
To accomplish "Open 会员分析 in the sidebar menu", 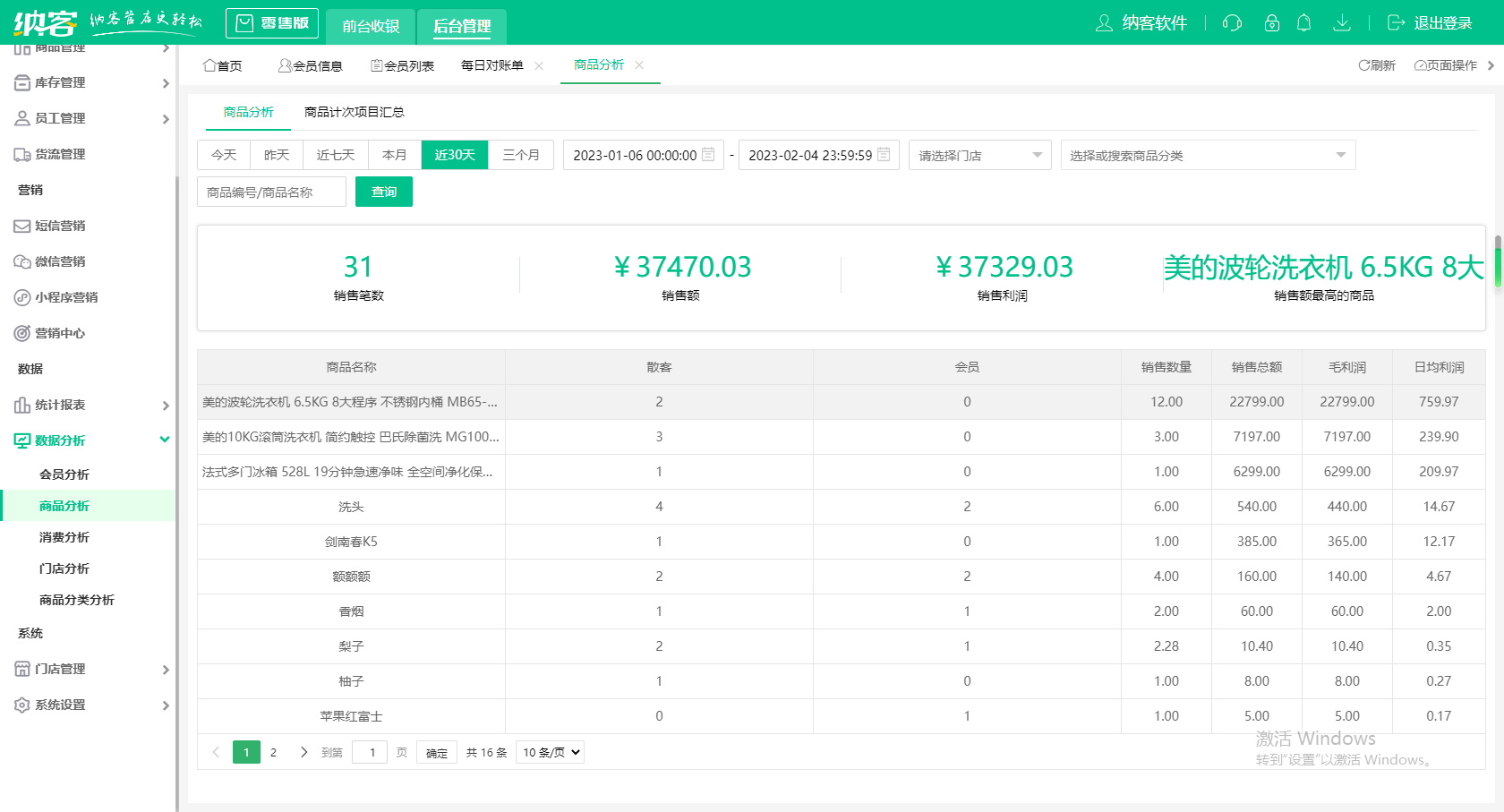I will [x=64, y=474].
